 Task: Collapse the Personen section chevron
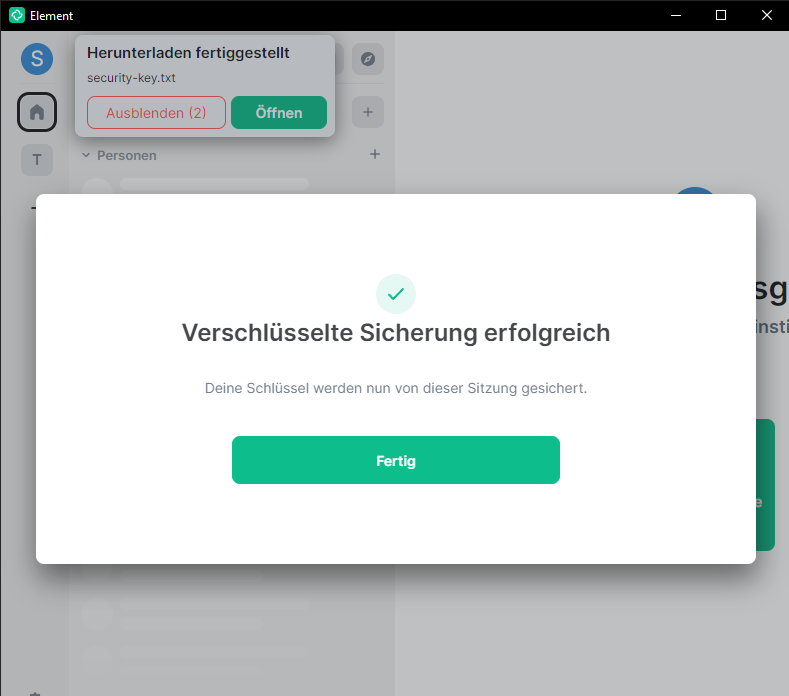86,156
